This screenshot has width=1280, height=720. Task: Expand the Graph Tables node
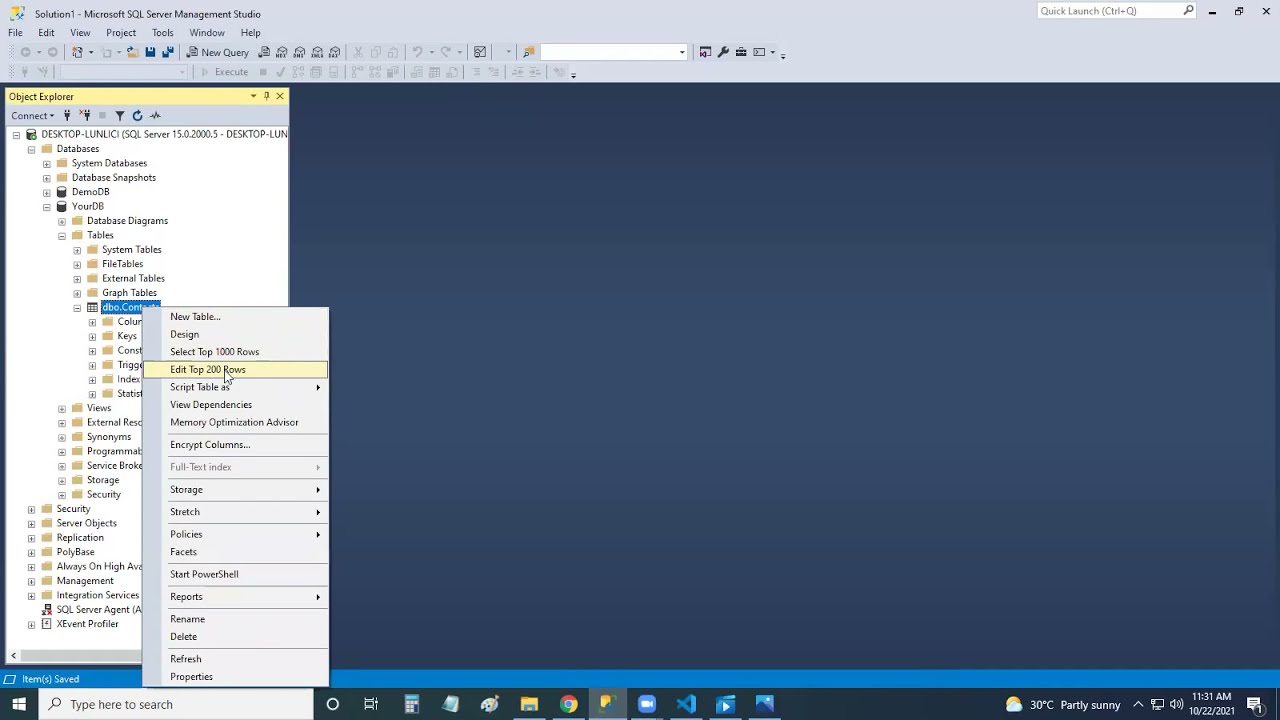(77, 293)
